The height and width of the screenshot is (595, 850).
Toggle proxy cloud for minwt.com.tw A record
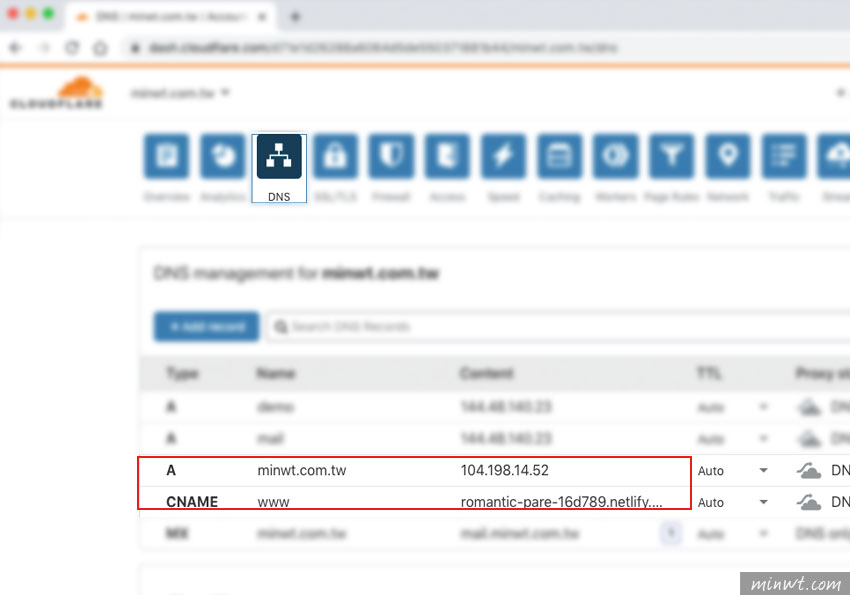pos(809,470)
